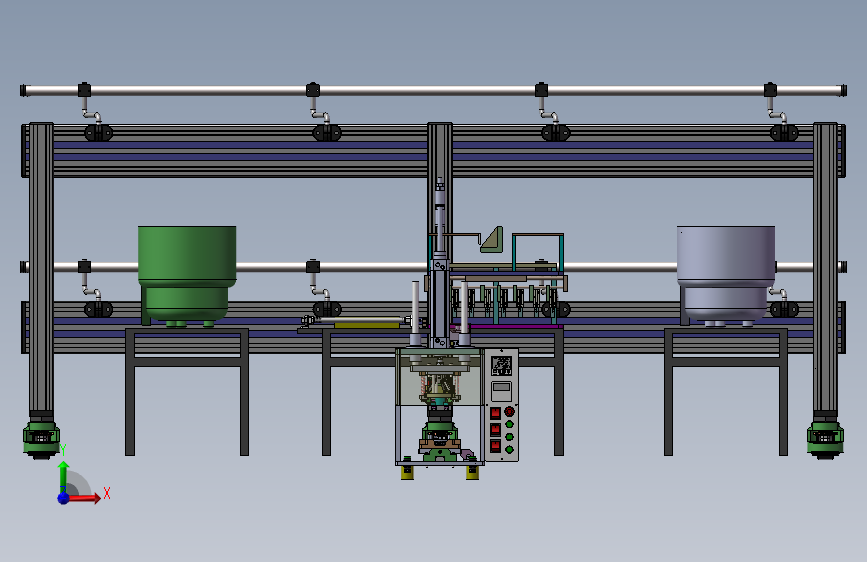
Task: Select the right vertical aluminum frame column
Action: [825, 267]
